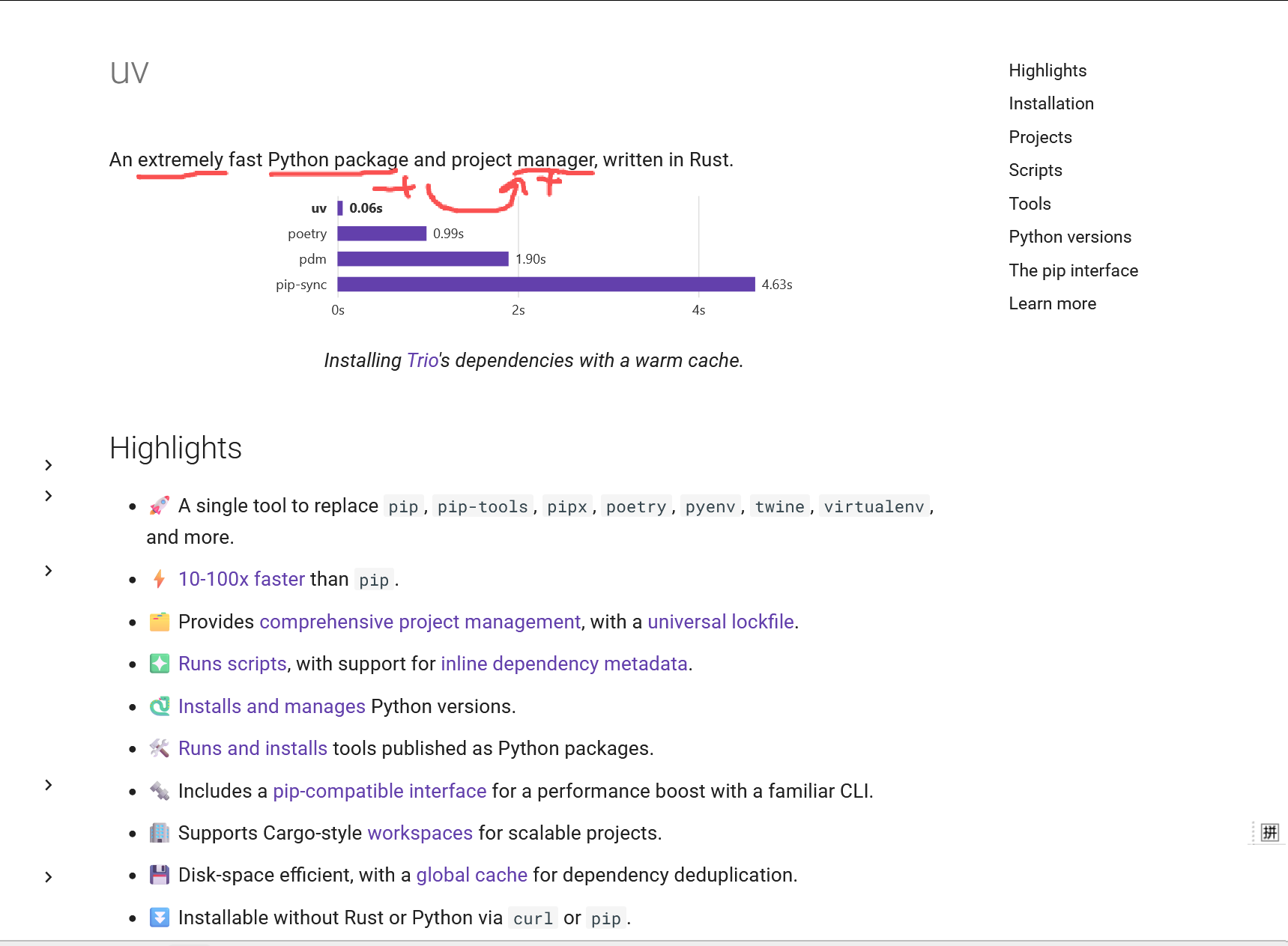Click the floppy disk emoji icon
The image size is (1288, 946).
coord(159,875)
